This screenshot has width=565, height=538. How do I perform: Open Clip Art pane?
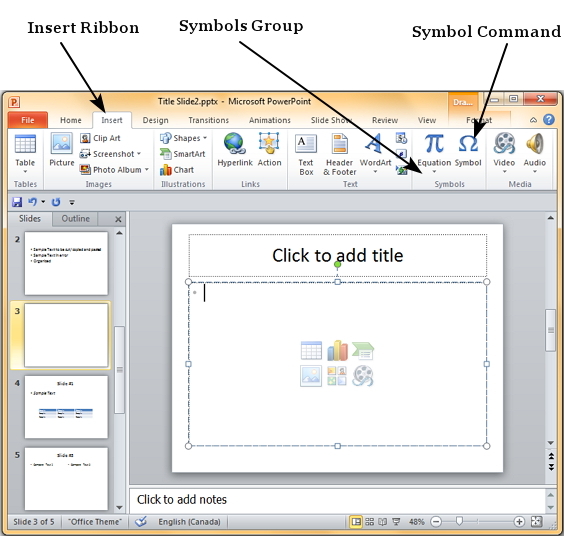[100, 138]
